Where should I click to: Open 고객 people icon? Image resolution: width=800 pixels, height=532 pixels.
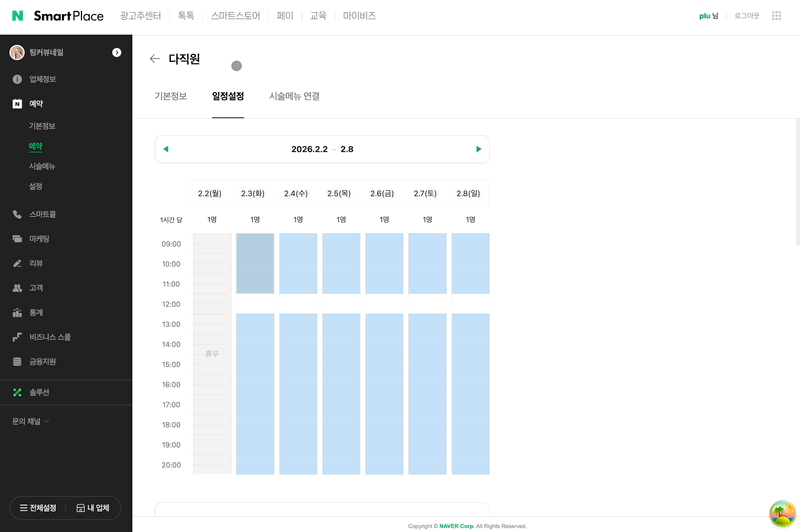click(17, 288)
